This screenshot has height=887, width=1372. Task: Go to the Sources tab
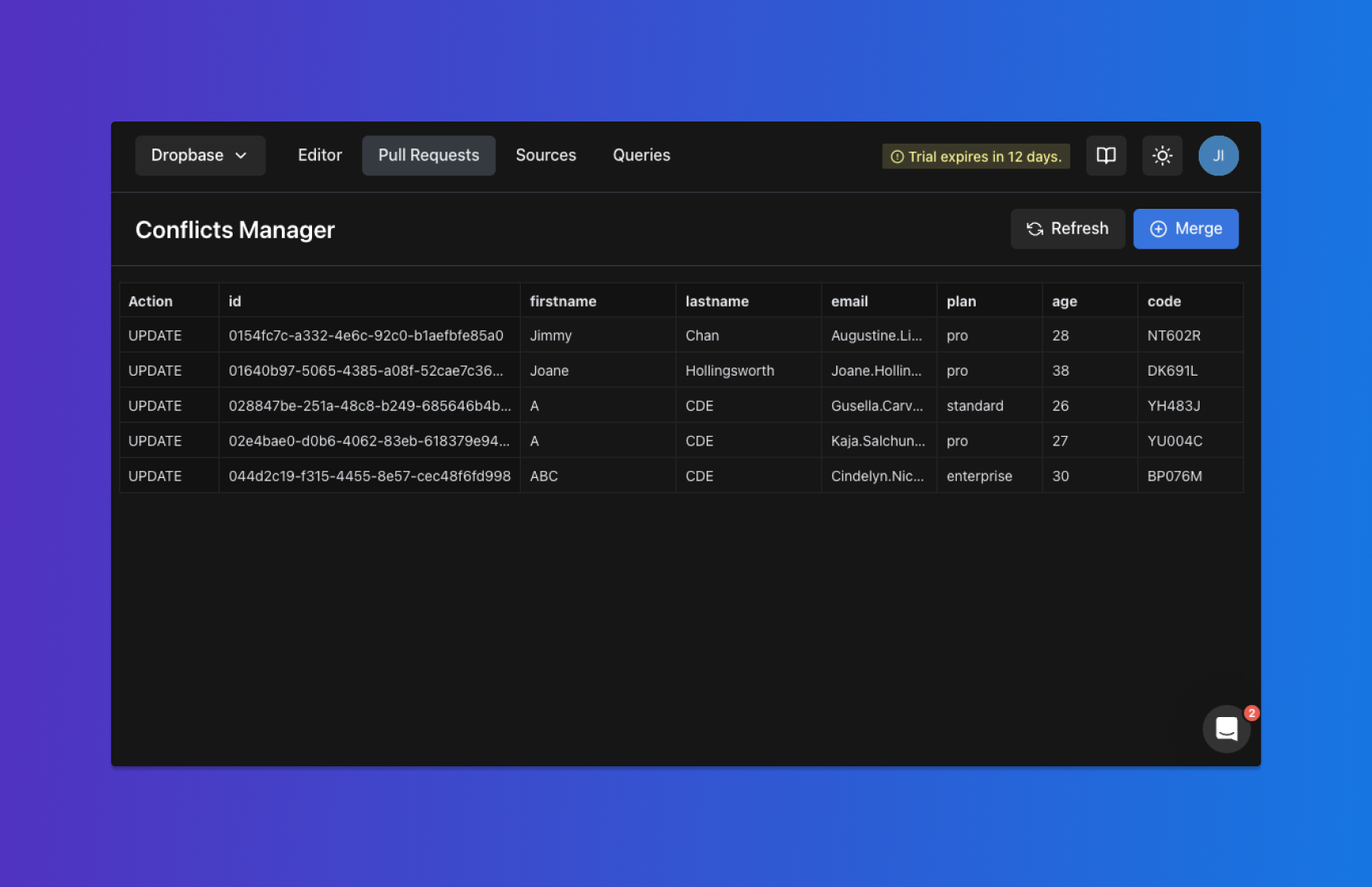(545, 156)
